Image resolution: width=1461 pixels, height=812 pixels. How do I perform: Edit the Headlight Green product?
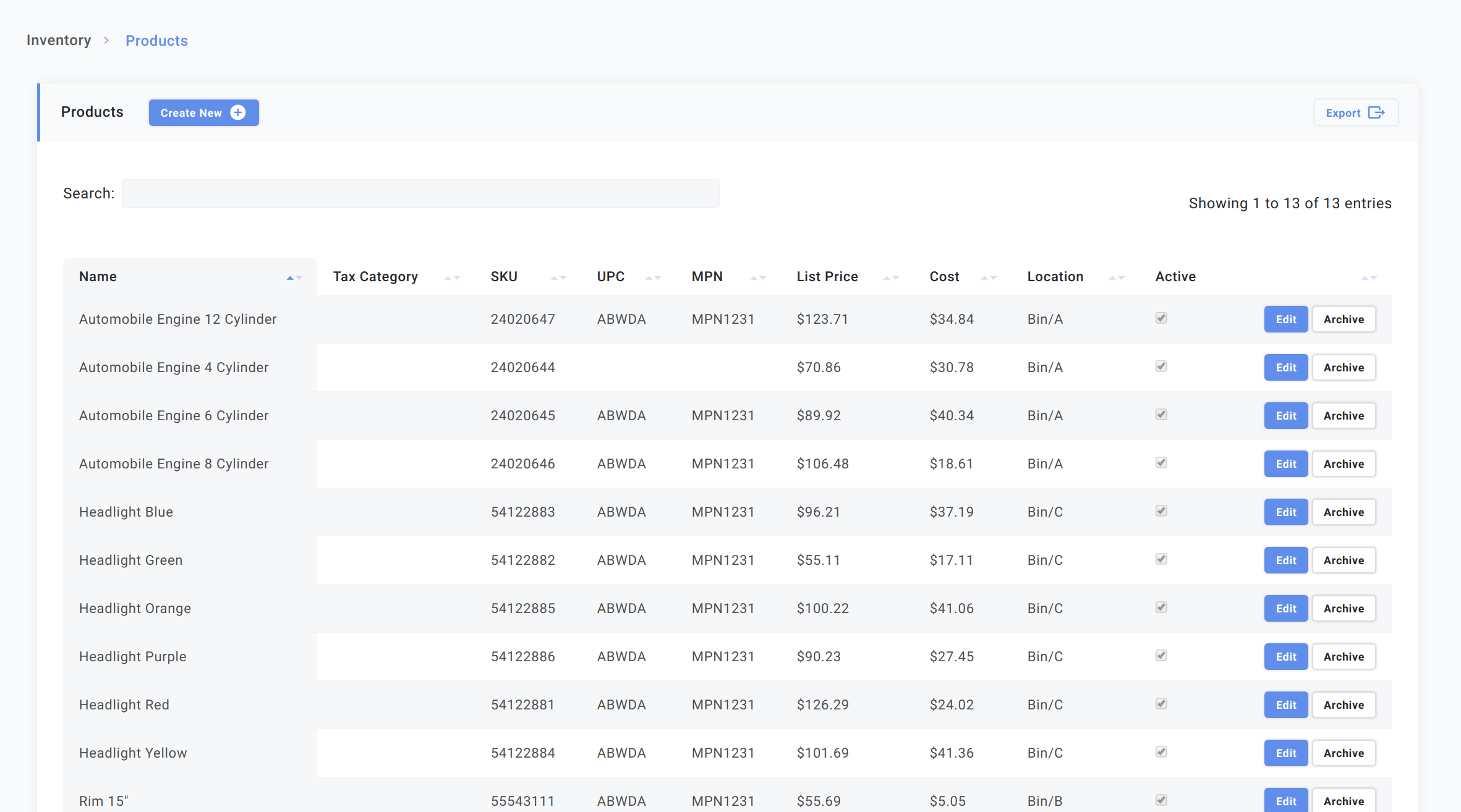tap(1285, 560)
